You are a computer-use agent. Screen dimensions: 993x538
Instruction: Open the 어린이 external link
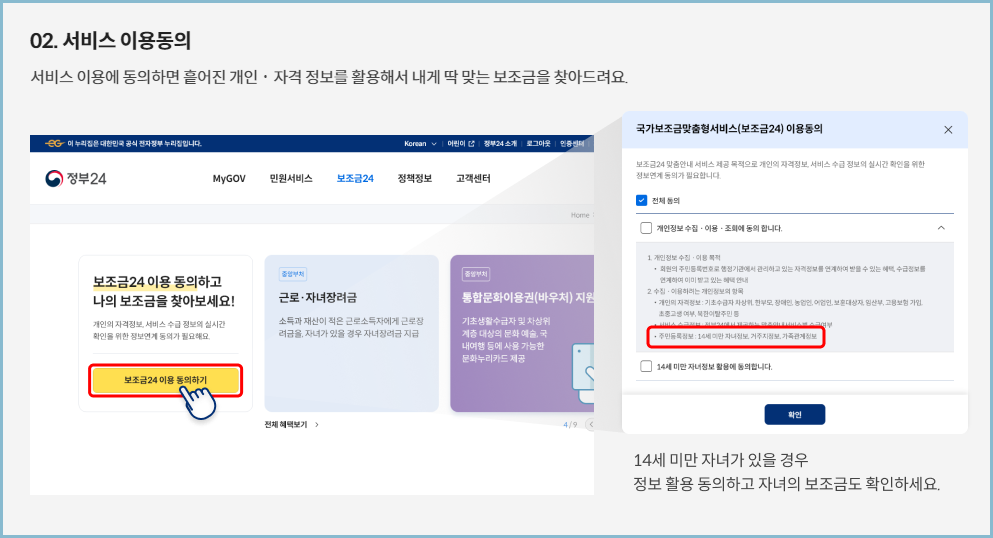(461, 144)
